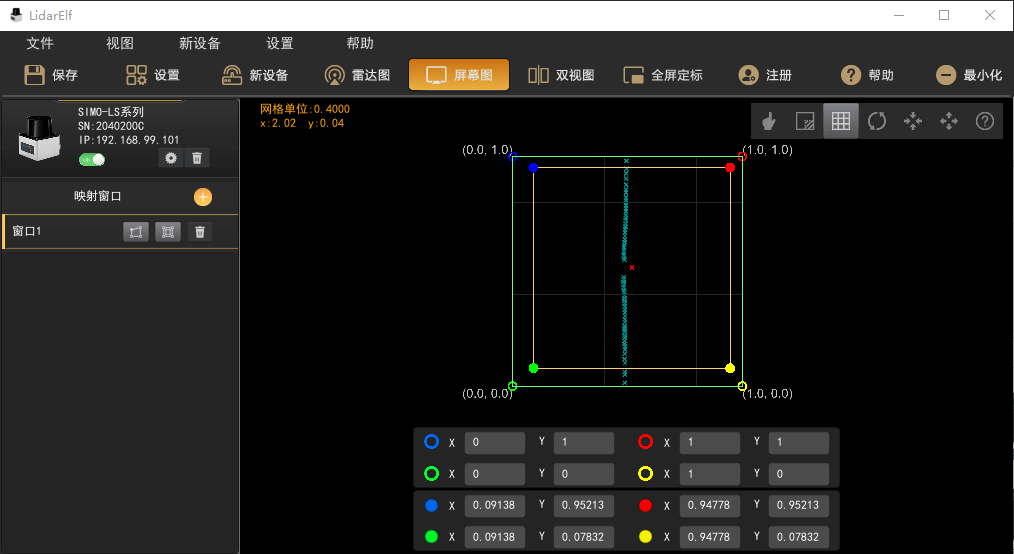1014x554 pixels.
Task: Delete 窗口1 using its trash icon
Action: (200, 232)
